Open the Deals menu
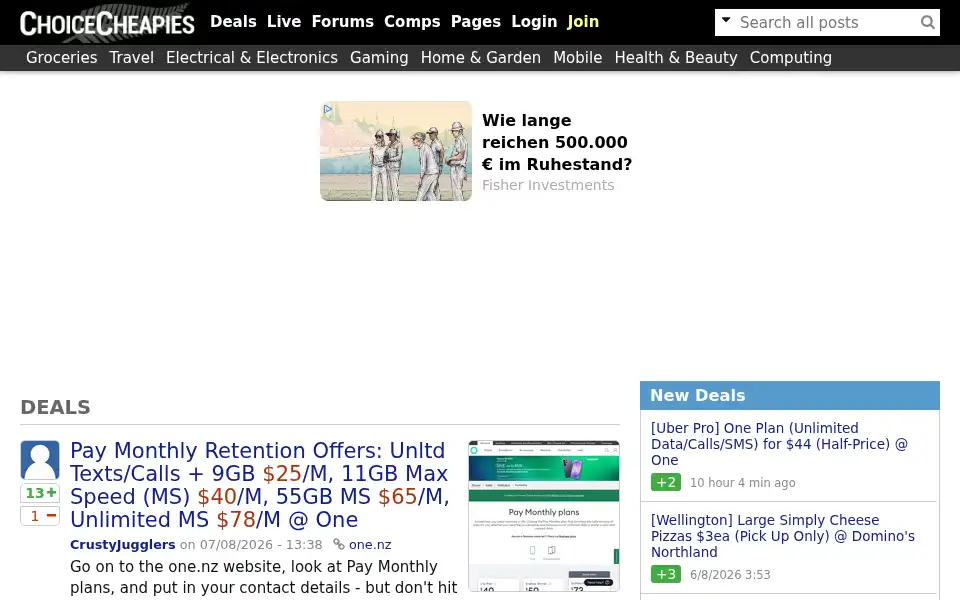The width and height of the screenshot is (960, 600). tap(233, 21)
